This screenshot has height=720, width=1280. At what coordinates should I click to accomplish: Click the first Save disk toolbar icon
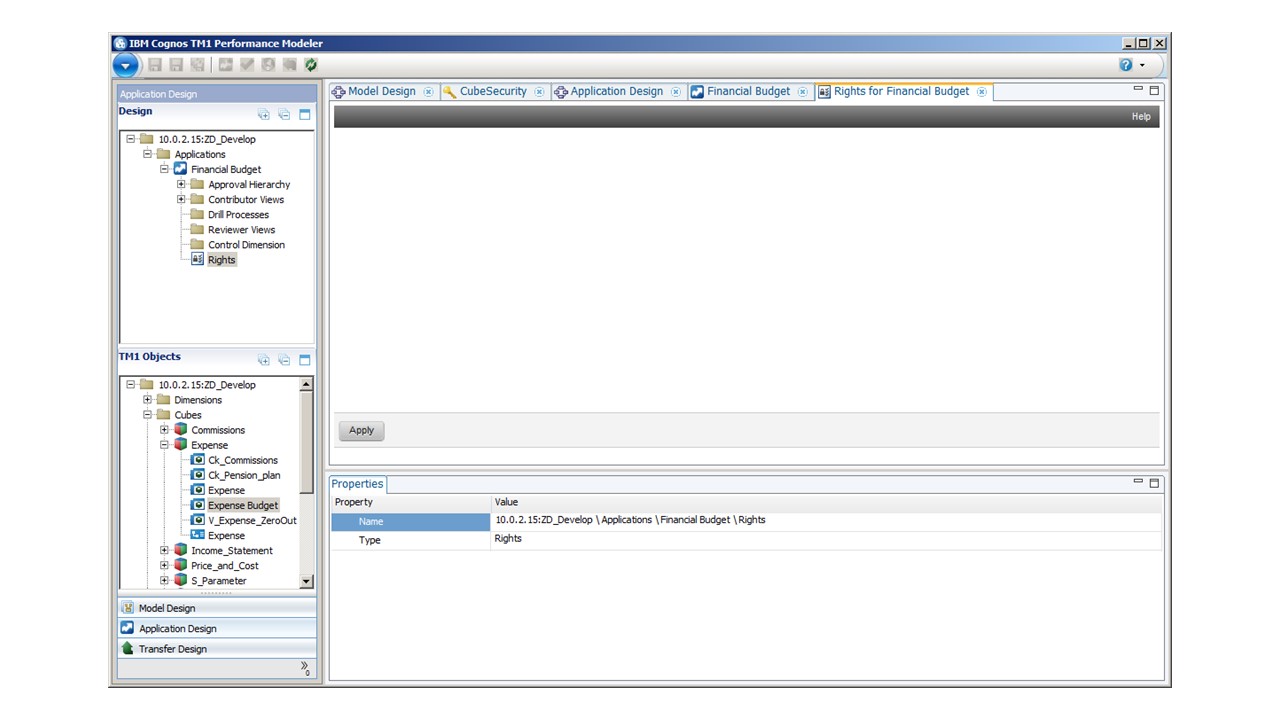155,64
